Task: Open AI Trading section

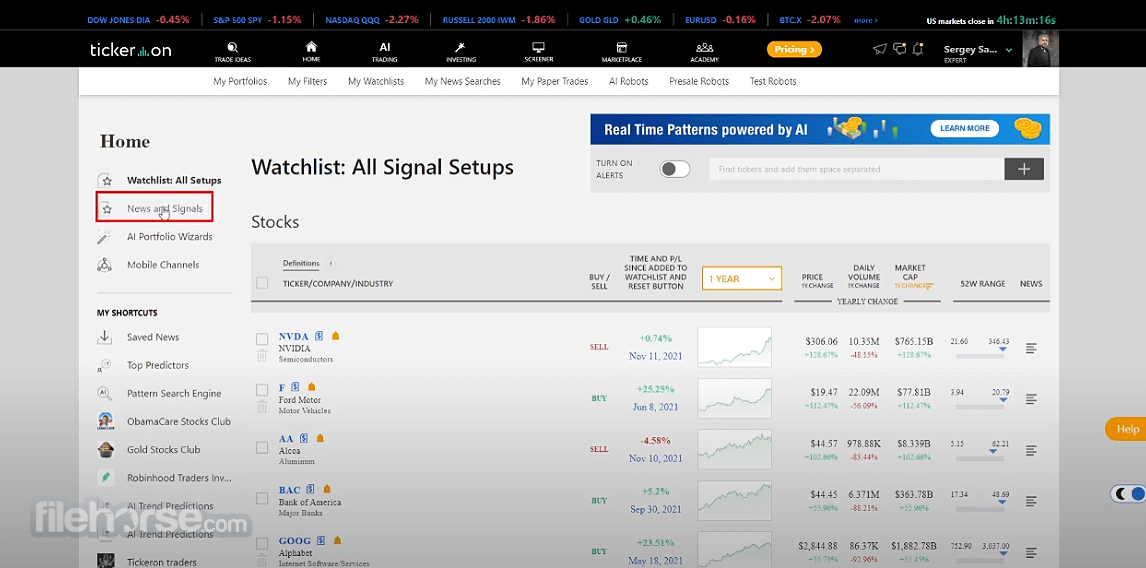Action: (x=384, y=51)
